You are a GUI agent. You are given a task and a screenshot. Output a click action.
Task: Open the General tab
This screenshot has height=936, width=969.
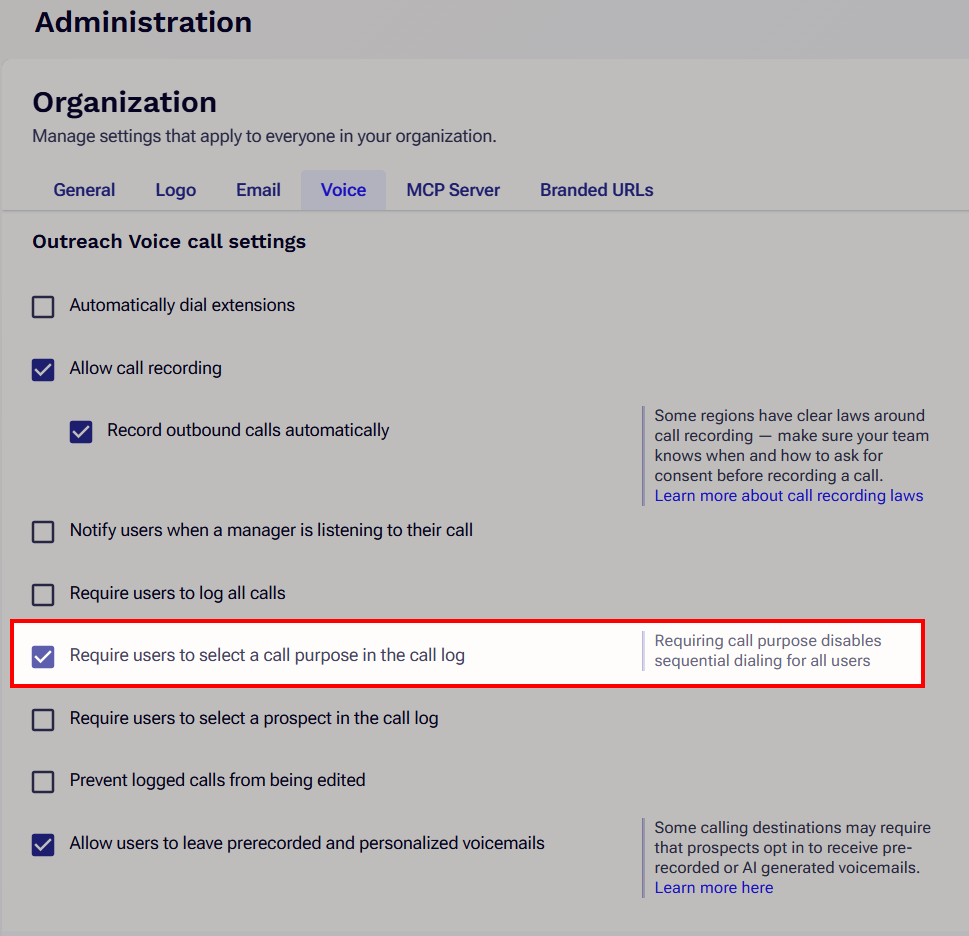[x=84, y=190]
